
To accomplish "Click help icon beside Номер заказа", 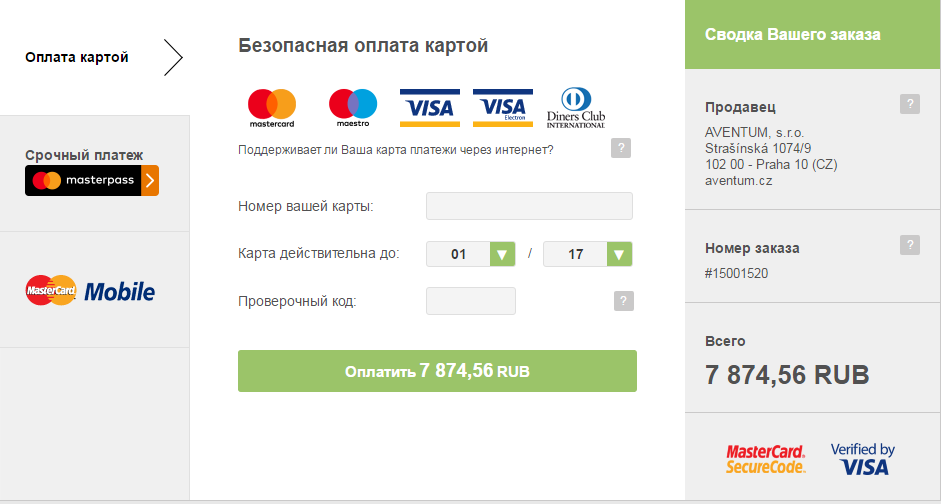I will pyautogui.click(x=909, y=245).
